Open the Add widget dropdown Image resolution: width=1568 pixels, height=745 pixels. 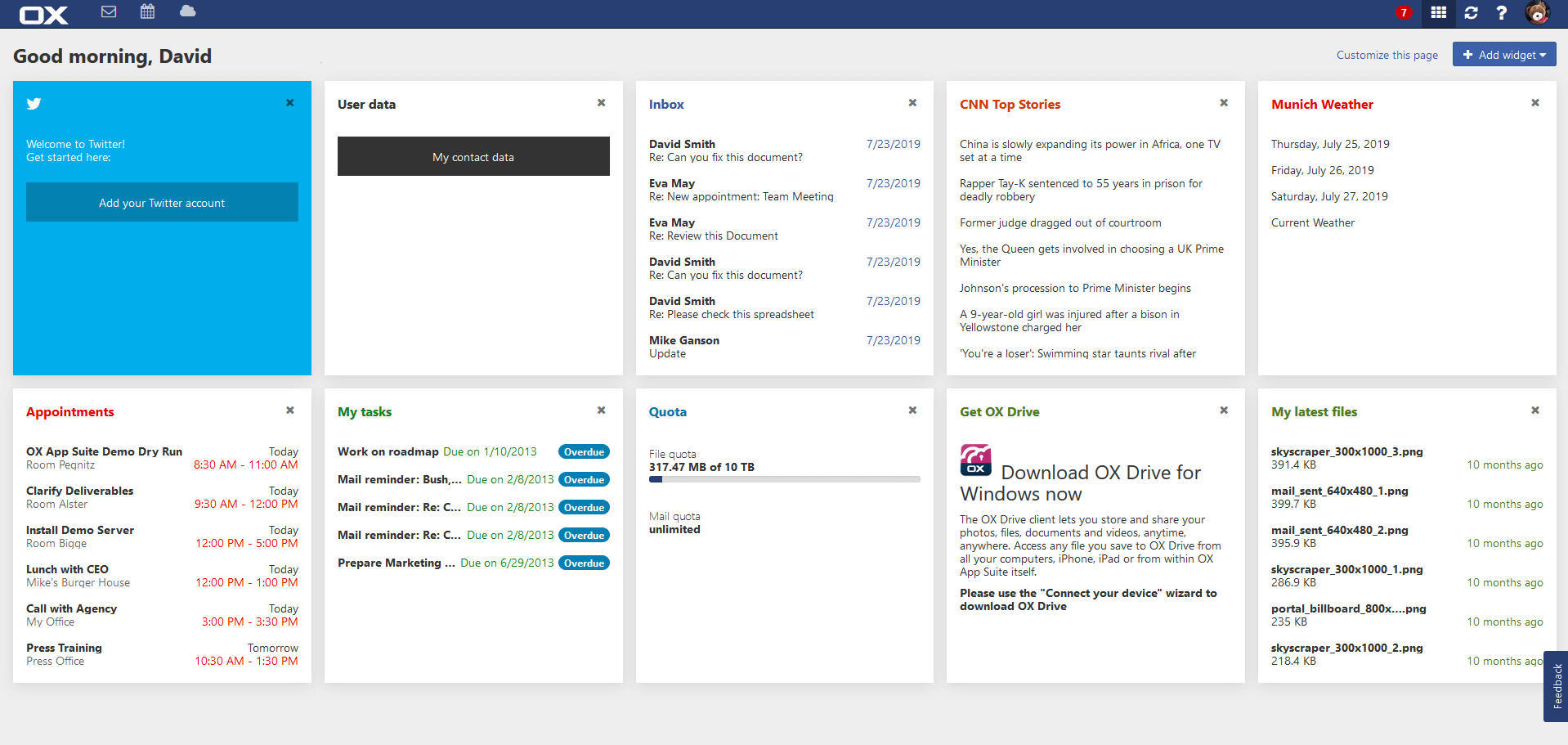point(1503,54)
